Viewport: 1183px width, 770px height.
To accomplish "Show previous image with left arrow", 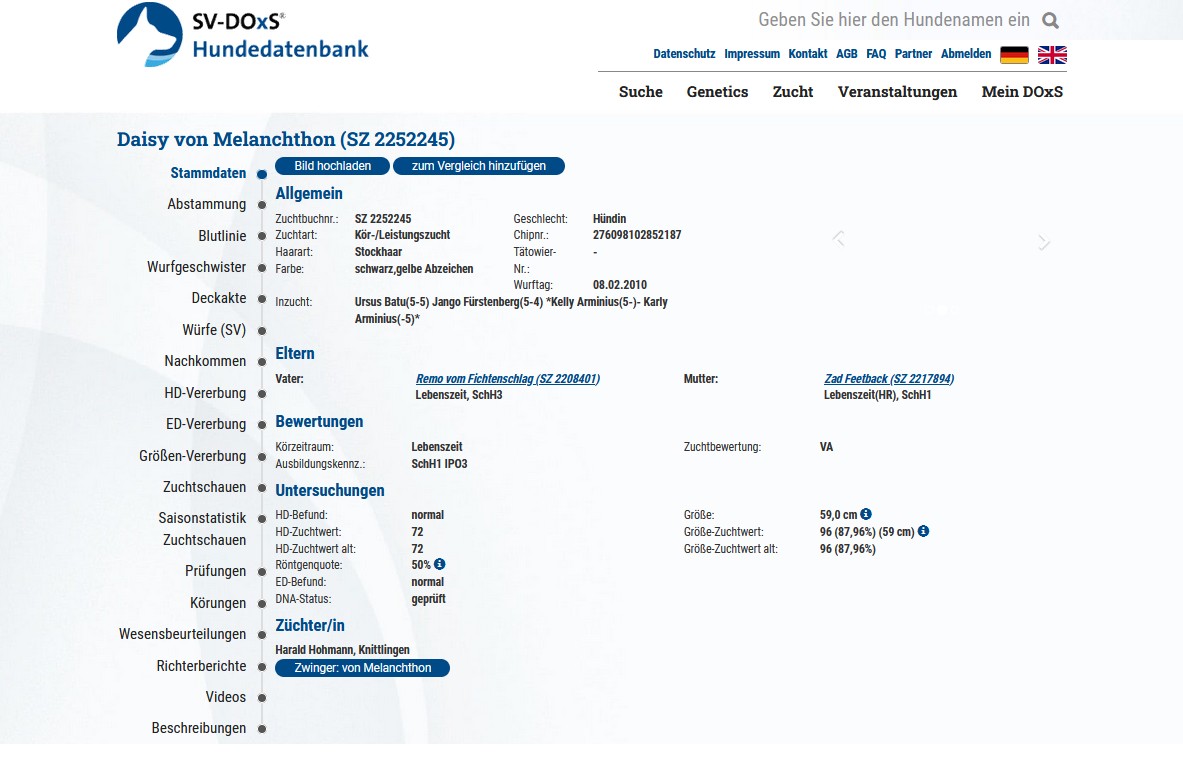I will click(839, 238).
